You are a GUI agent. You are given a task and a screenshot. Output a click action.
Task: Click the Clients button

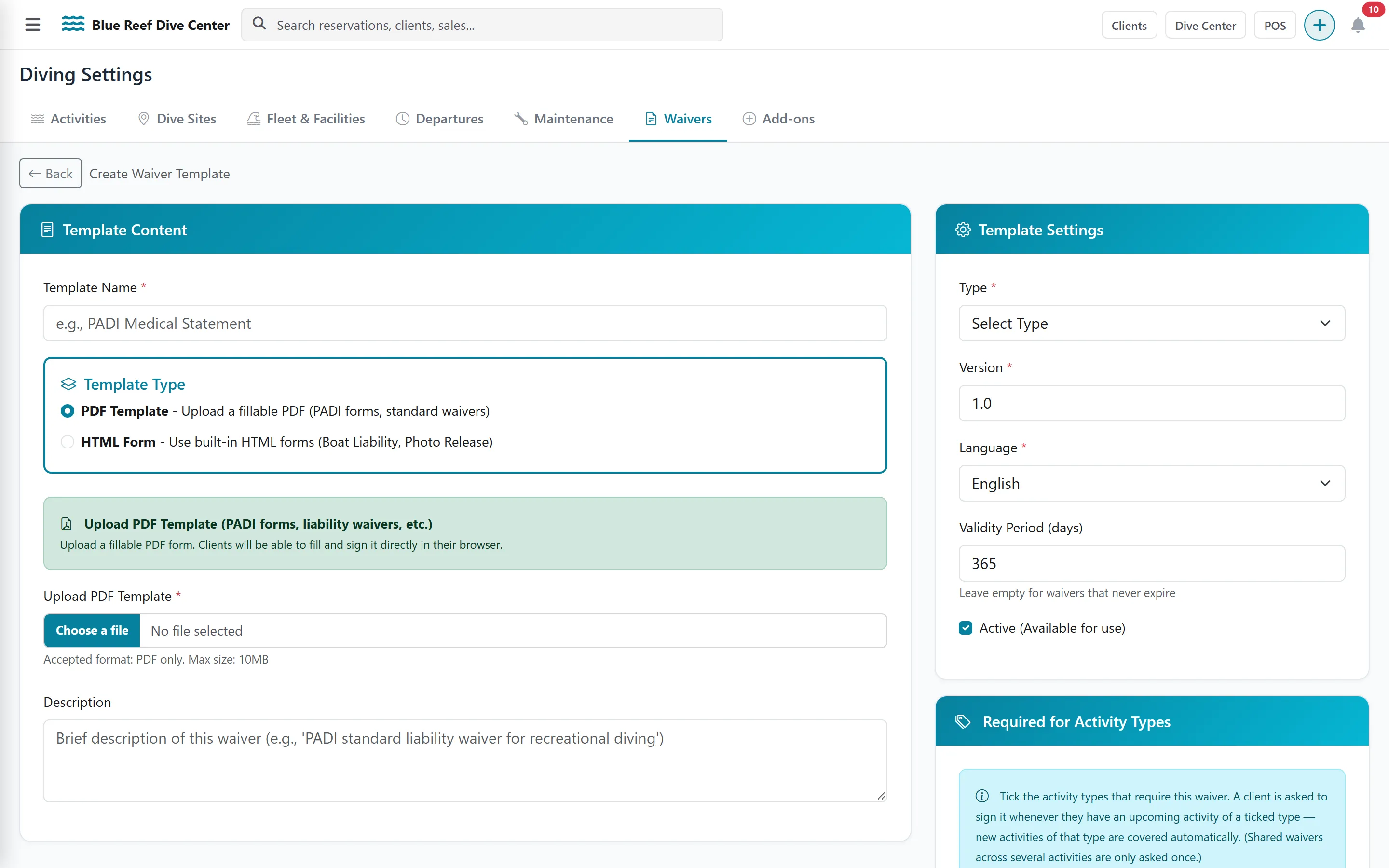tap(1129, 25)
